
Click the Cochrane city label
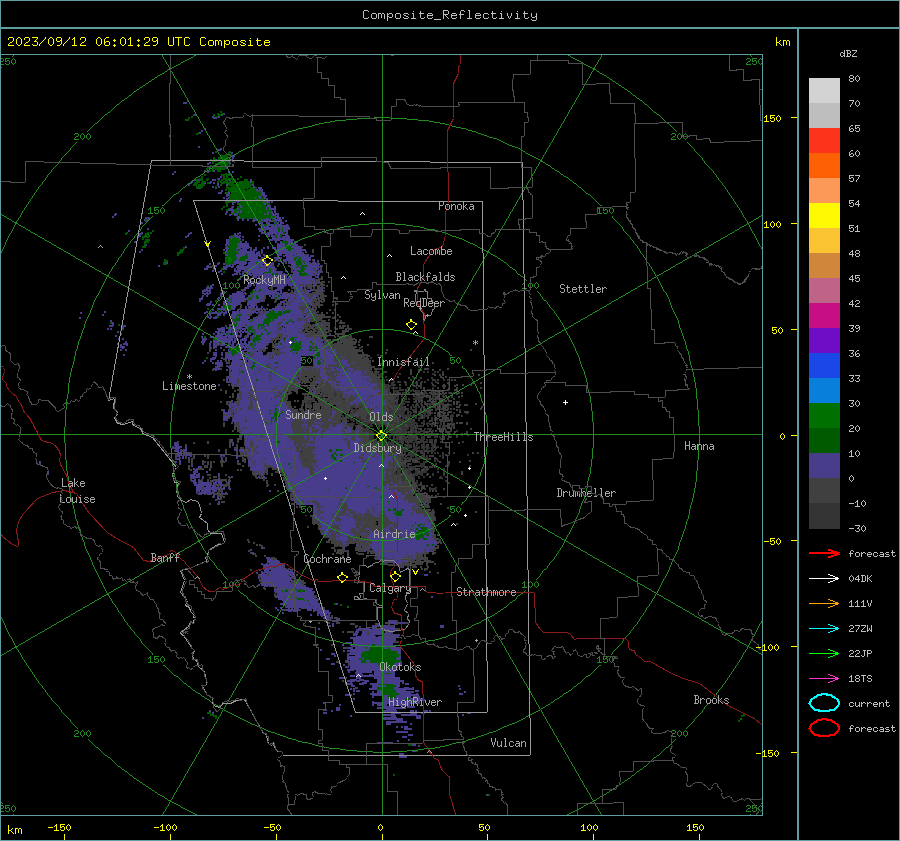[327, 559]
